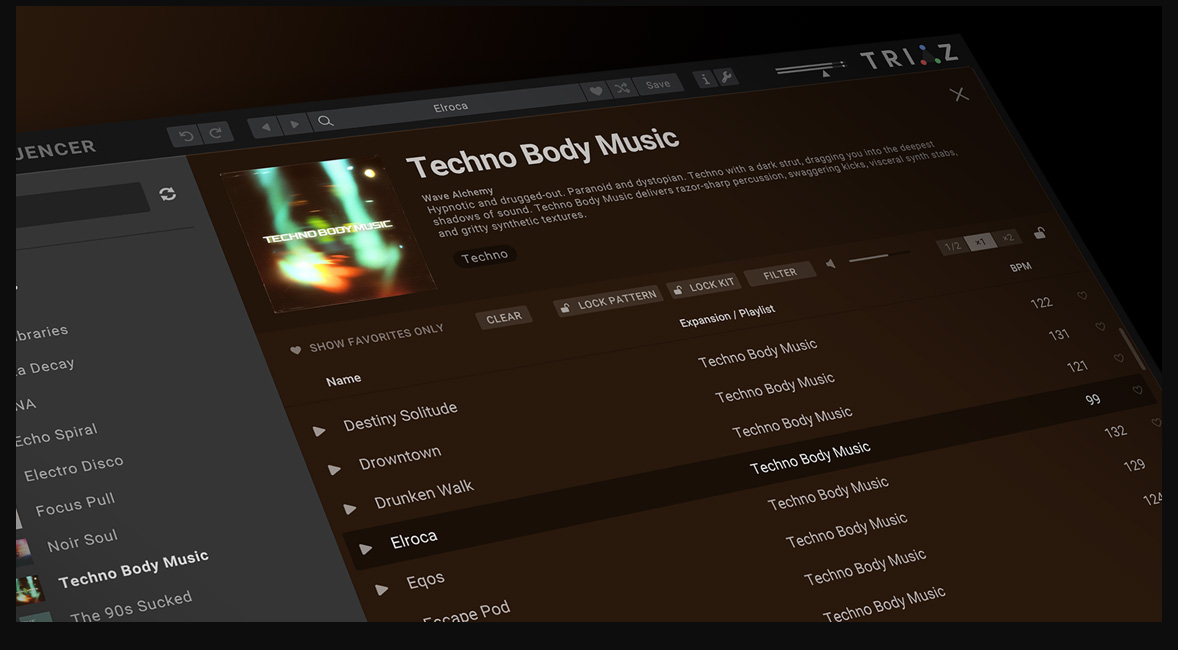Click the undo arrow icon

tap(185, 135)
